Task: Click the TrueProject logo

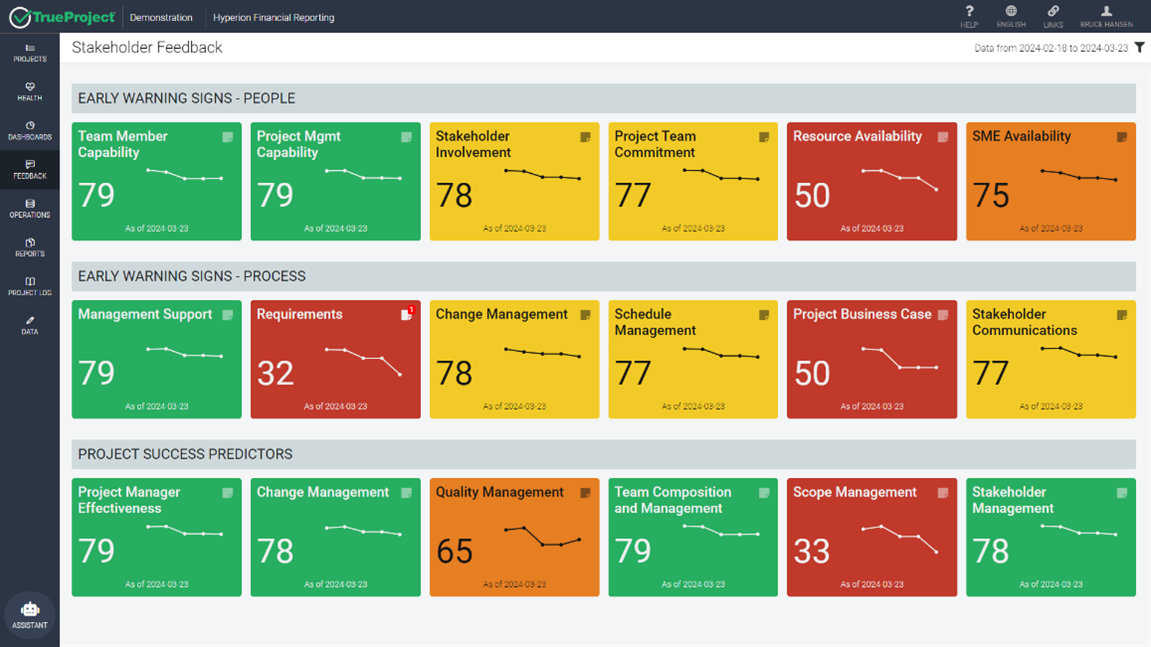Action: [60, 16]
